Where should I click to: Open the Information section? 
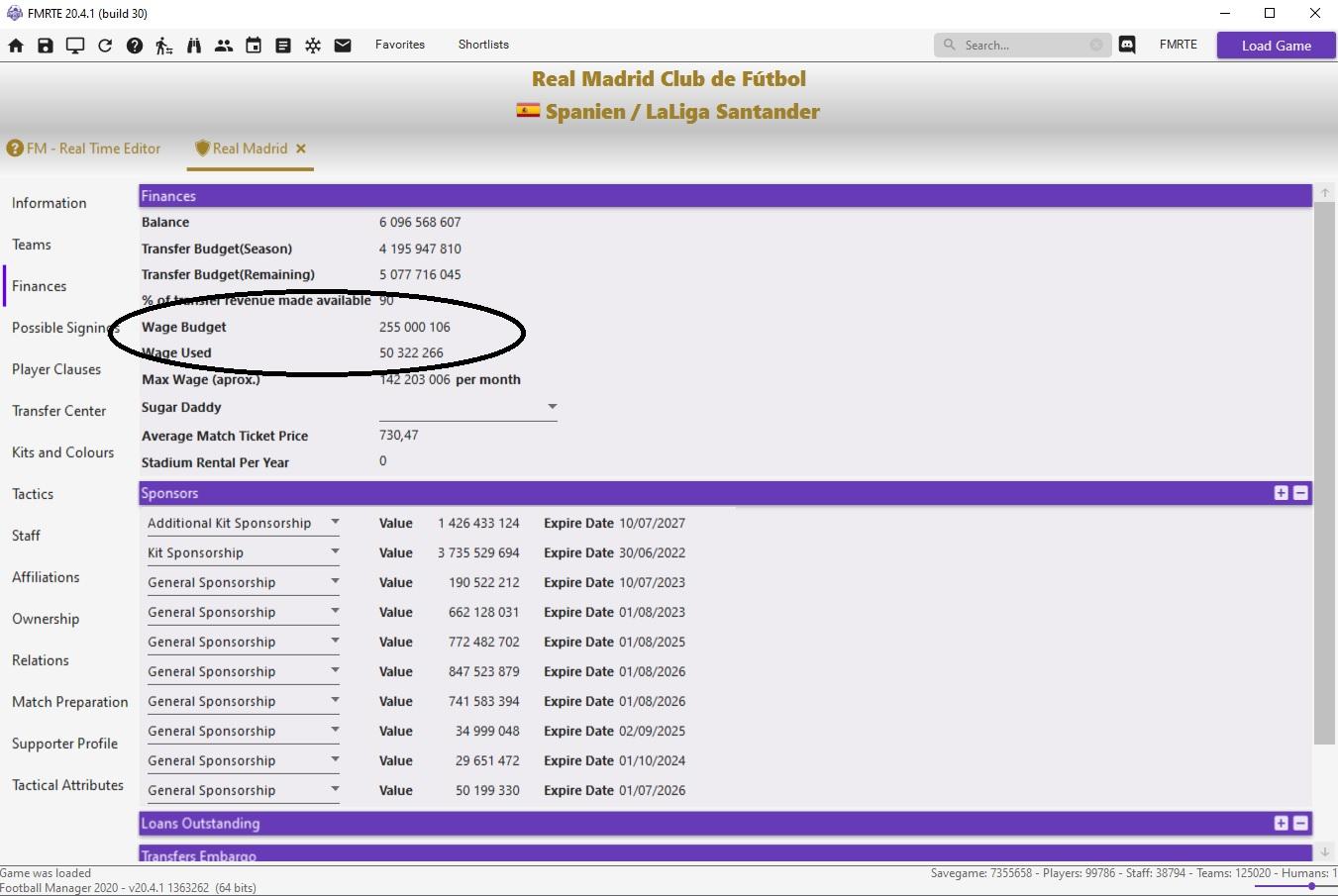point(50,203)
